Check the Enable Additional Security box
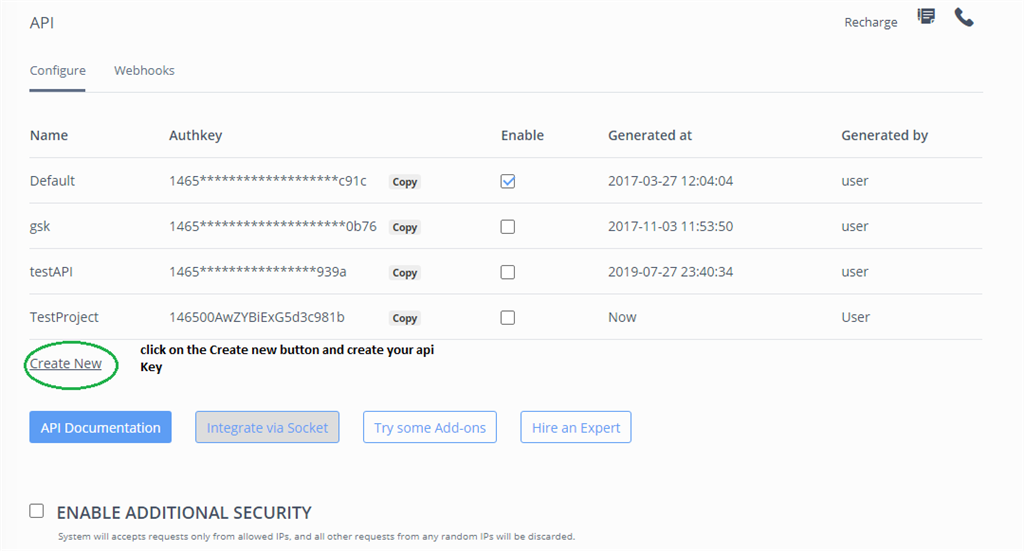The height and width of the screenshot is (551, 1024). tap(37, 511)
